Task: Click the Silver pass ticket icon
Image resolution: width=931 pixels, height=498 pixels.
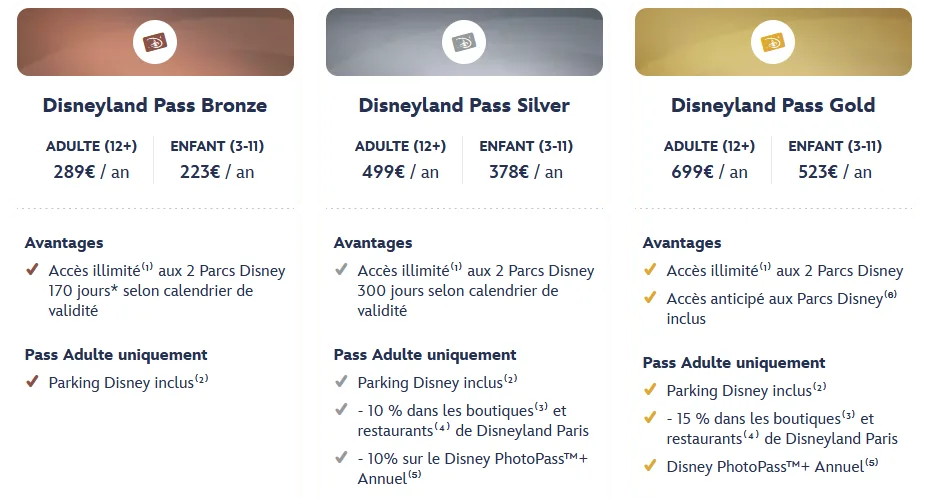Action: tap(464, 42)
